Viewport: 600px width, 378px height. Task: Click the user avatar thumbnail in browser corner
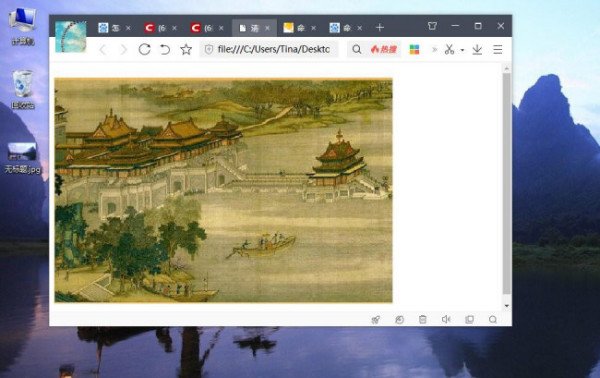click(71, 36)
